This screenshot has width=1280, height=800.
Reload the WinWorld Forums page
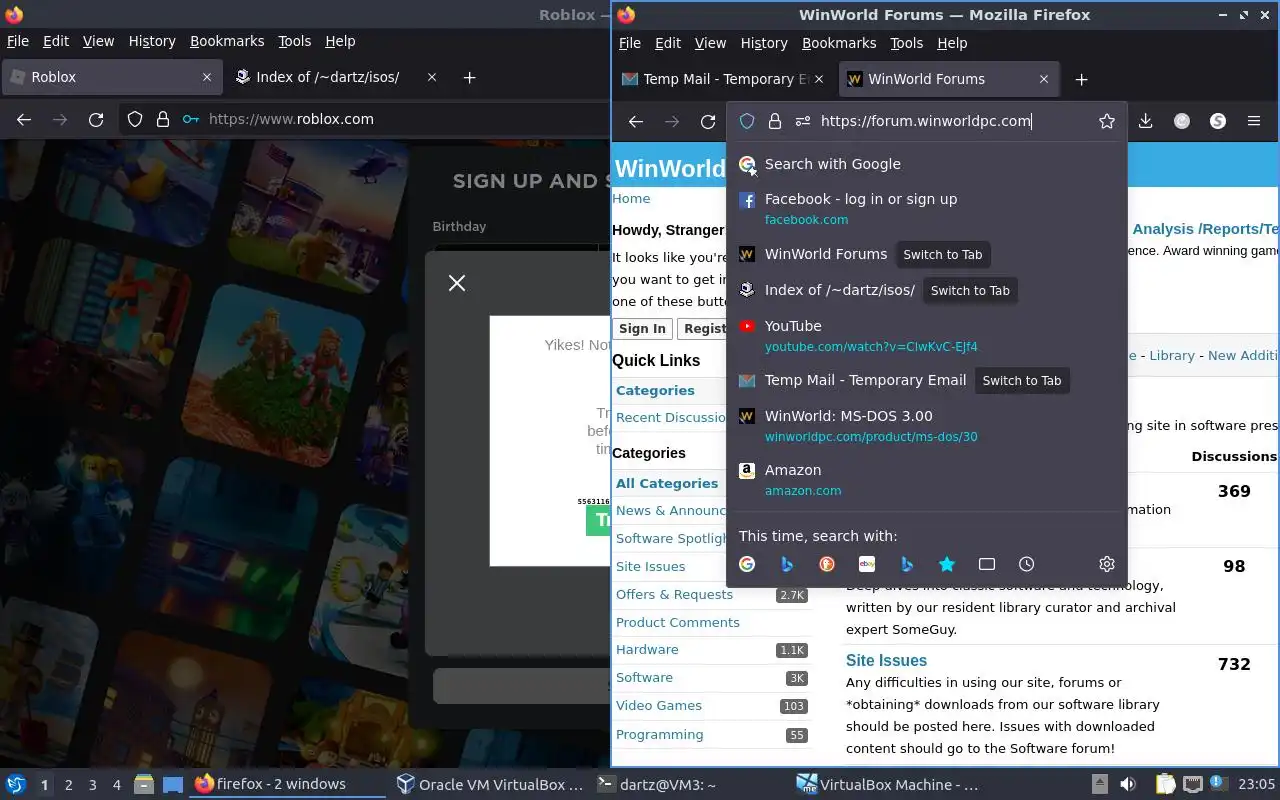[708, 121]
